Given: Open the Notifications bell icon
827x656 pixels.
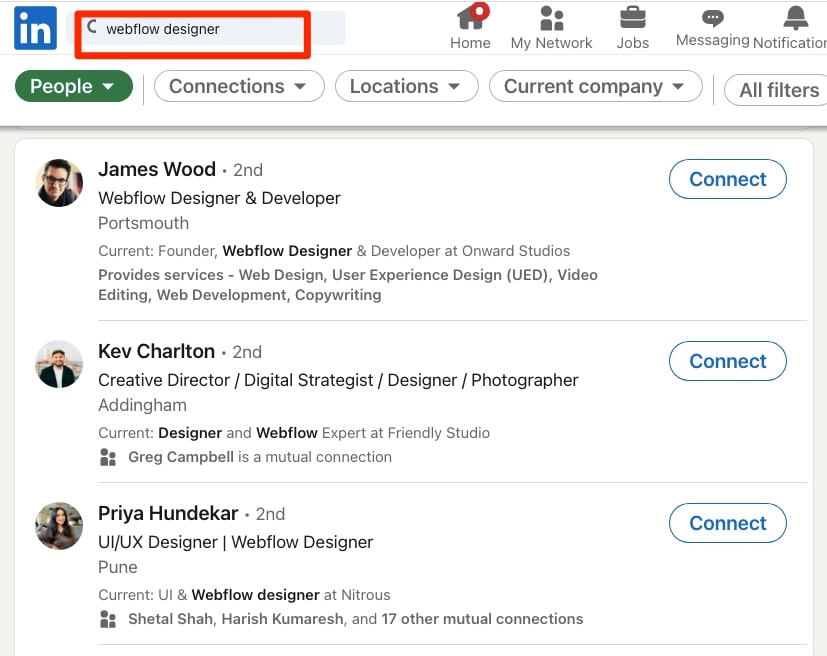Looking at the screenshot, I should 795,18.
